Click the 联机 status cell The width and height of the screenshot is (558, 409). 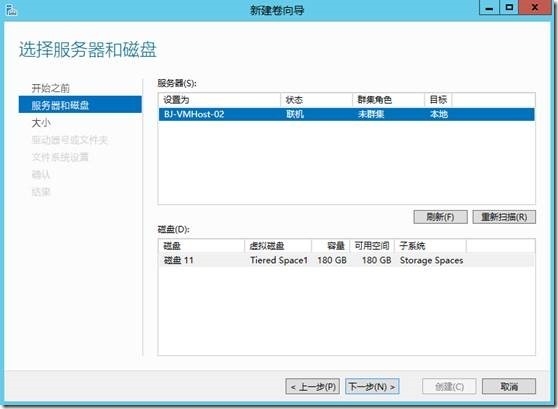tap(295, 114)
